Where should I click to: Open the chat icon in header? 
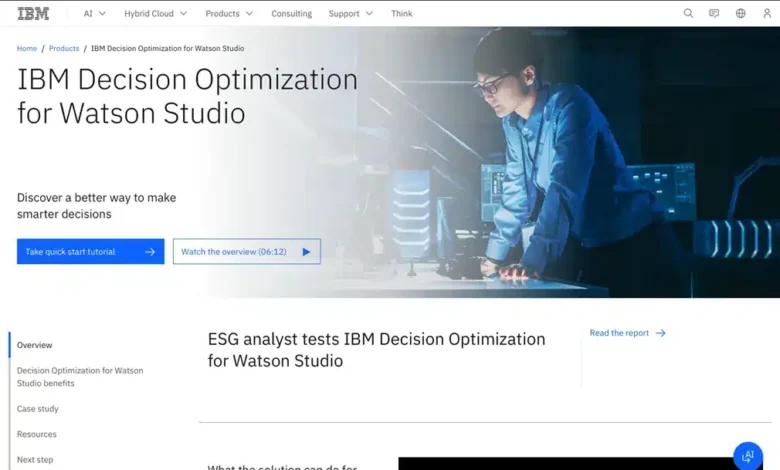pos(714,13)
